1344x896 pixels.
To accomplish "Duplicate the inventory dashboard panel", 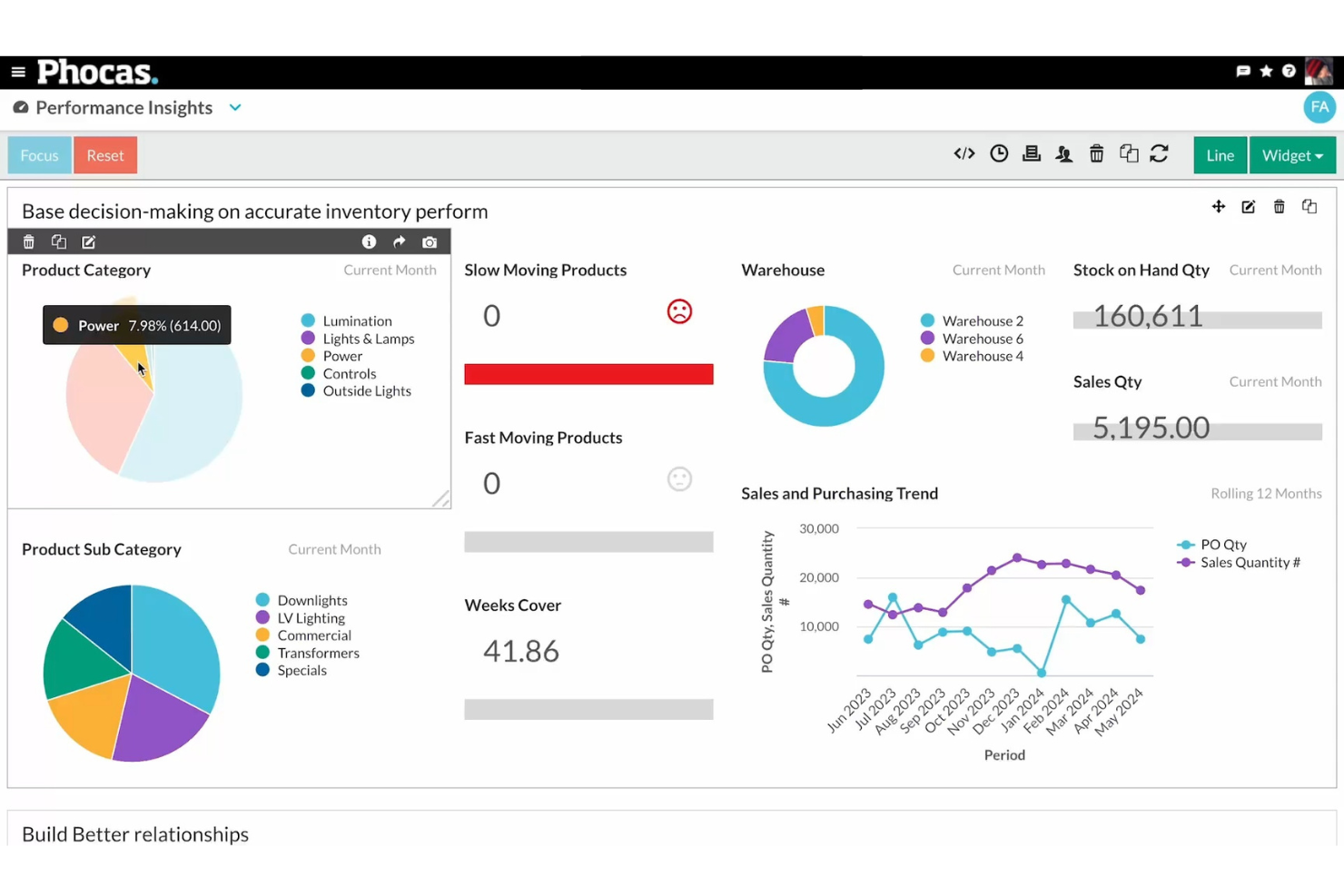I will coord(1309,206).
